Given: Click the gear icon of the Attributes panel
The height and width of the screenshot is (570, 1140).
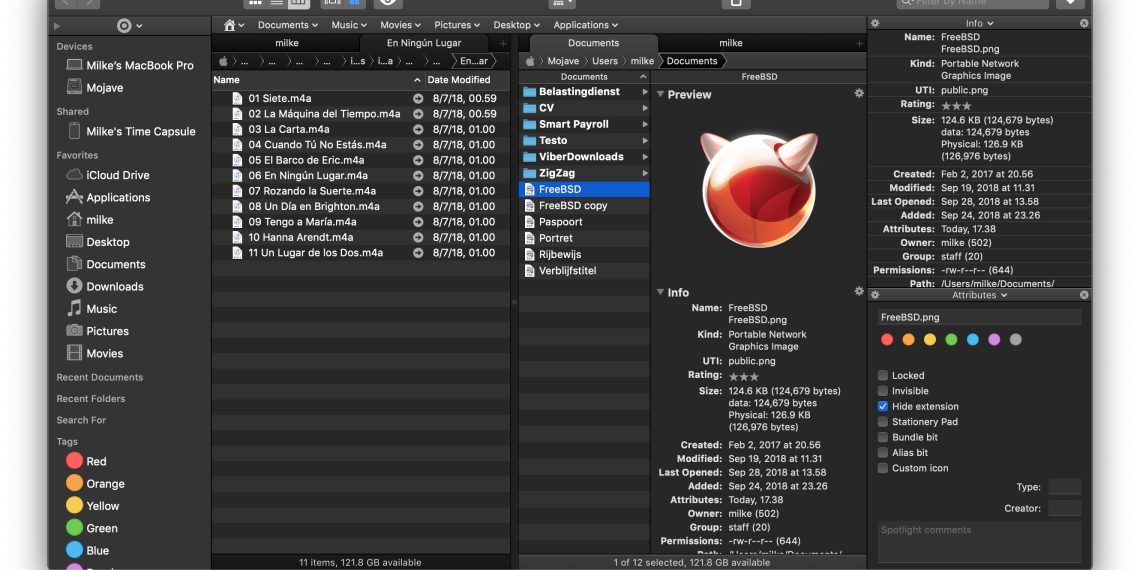Looking at the screenshot, I should click(875, 296).
